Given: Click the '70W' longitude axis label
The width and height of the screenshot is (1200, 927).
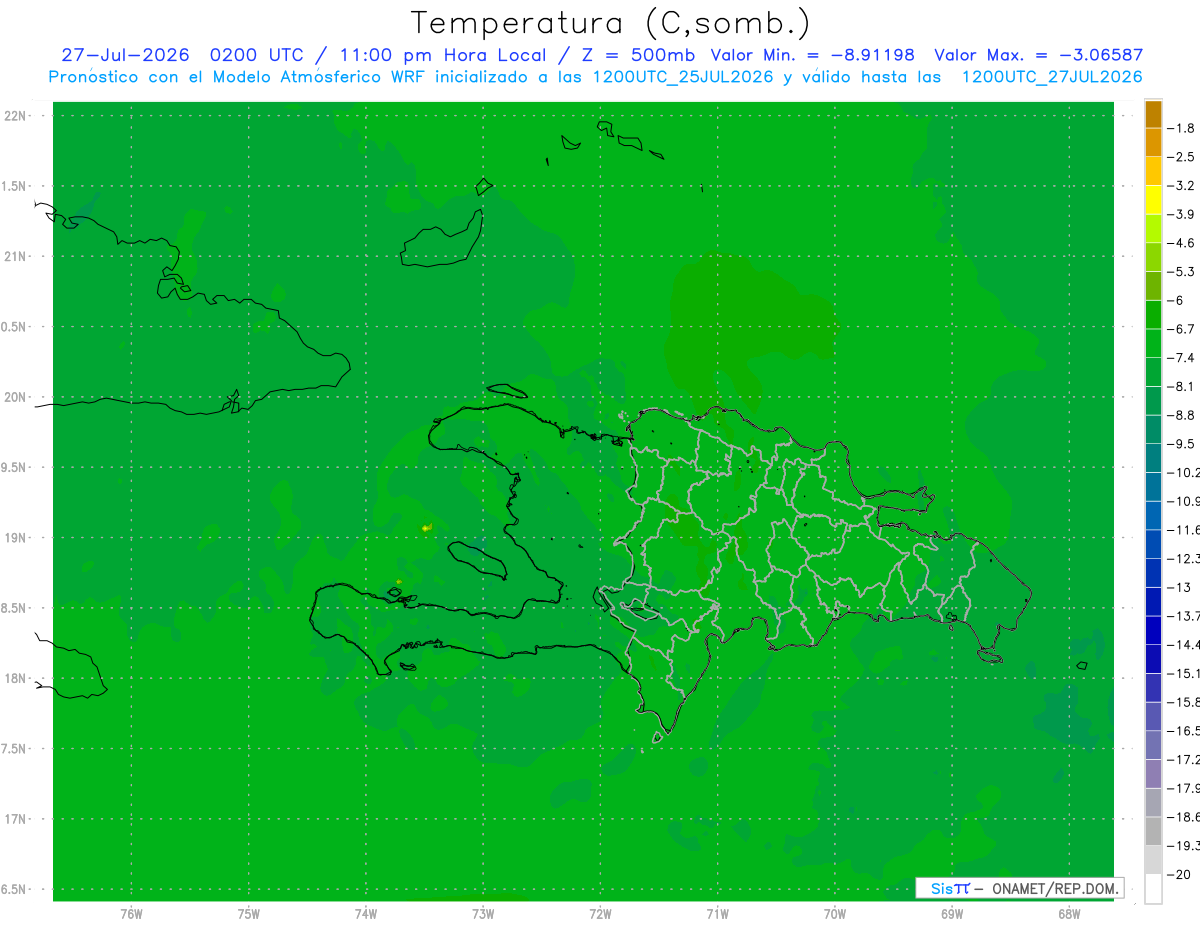Looking at the screenshot, I should (x=835, y=913).
